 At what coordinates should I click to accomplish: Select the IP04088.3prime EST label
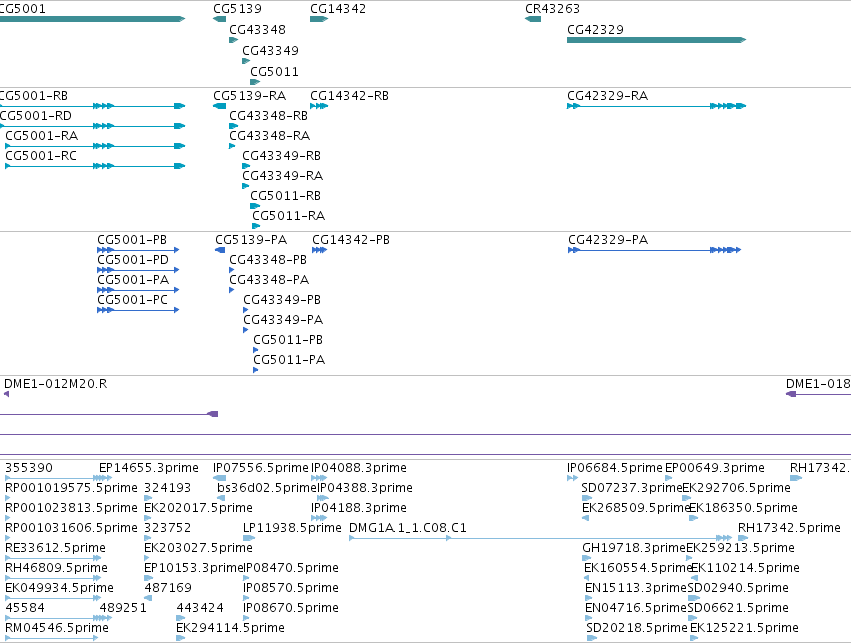click(358, 468)
